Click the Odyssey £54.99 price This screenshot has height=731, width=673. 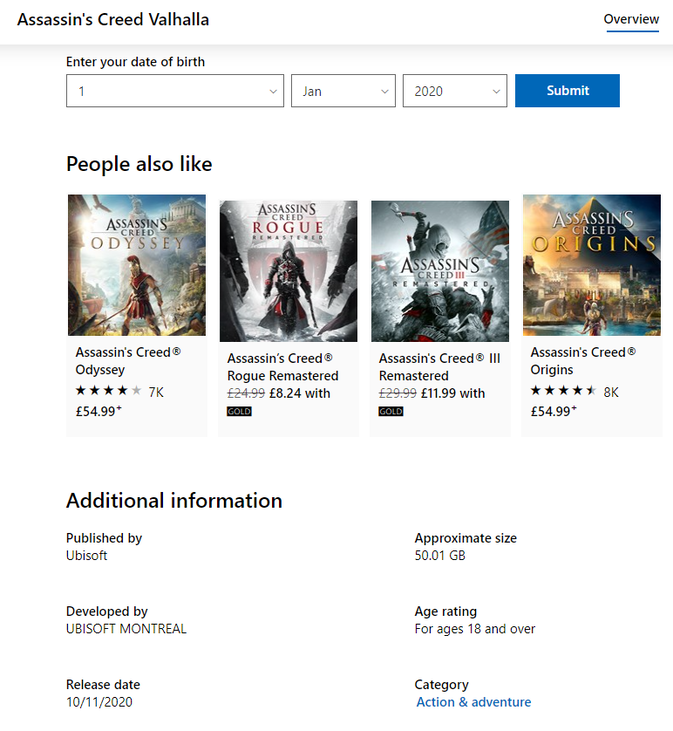tap(98, 411)
